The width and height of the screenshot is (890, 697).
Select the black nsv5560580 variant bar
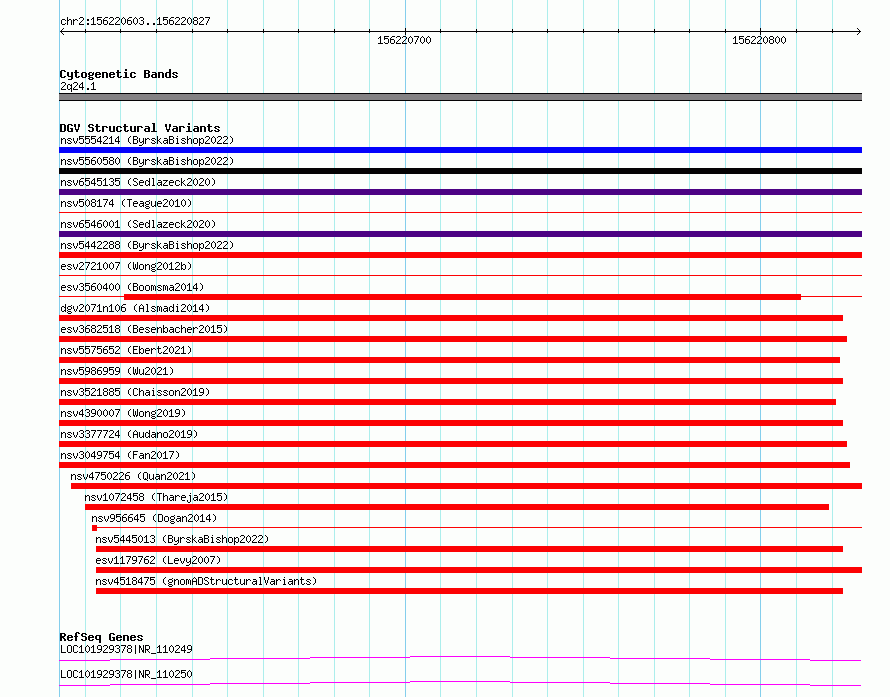click(x=460, y=171)
